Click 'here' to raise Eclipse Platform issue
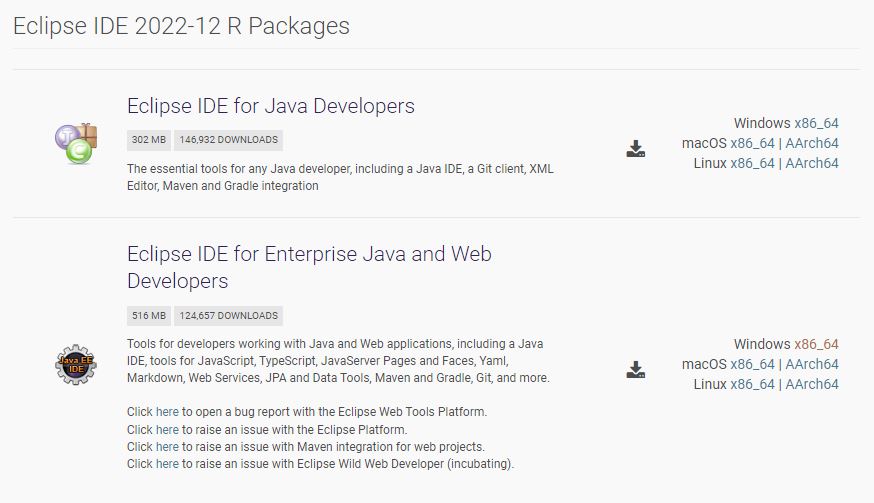874x503 pixels. pos(167,430)
